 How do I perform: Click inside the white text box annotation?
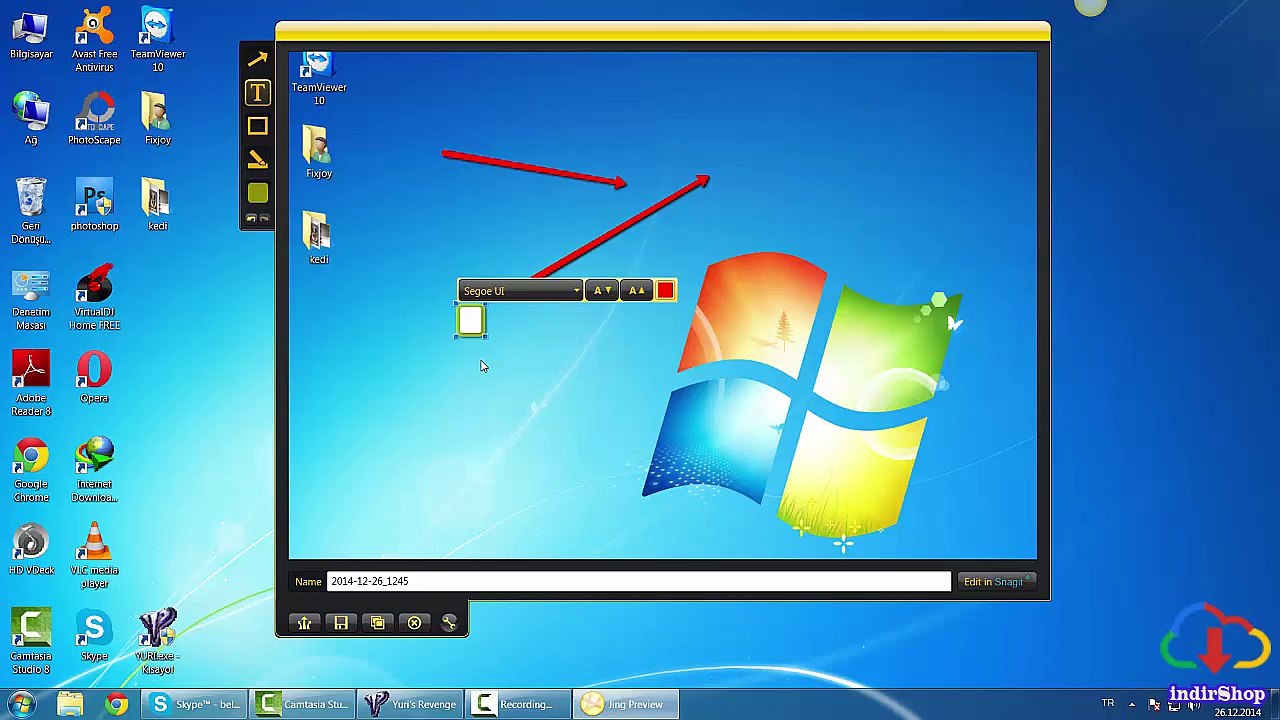pyautogui.click(x=471, y=321)
